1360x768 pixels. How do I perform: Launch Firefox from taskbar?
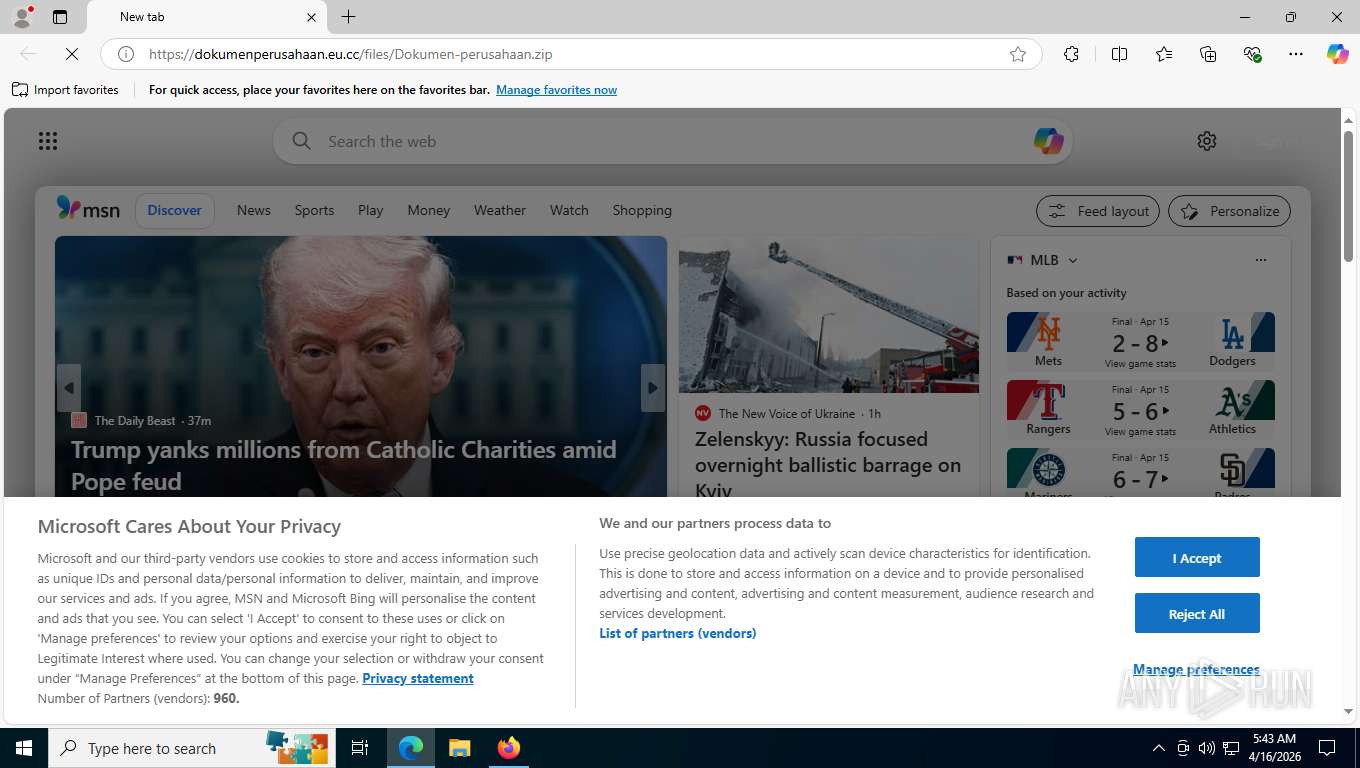508,748
